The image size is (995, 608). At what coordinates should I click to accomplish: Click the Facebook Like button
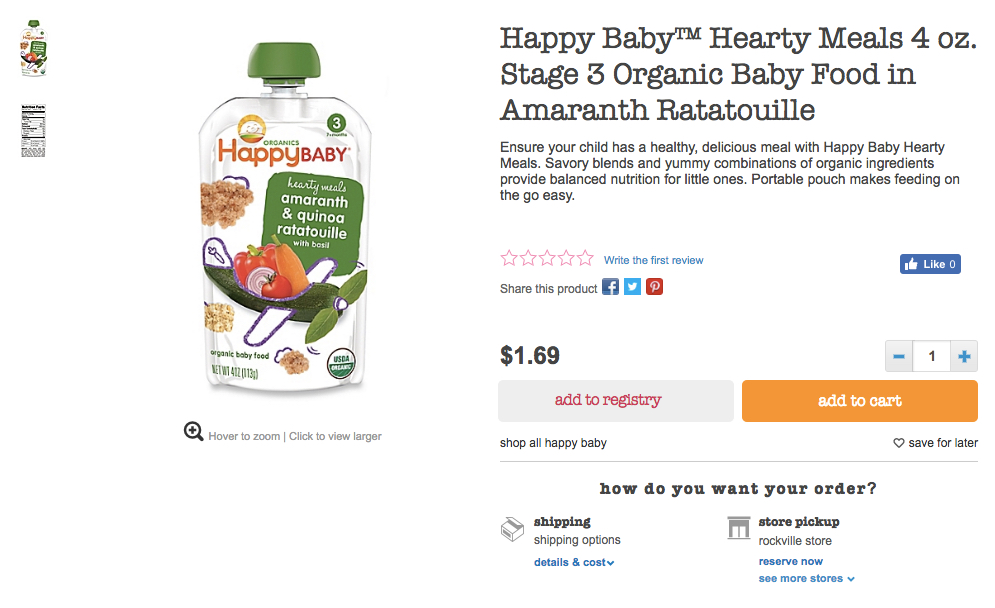coord(930,264)
